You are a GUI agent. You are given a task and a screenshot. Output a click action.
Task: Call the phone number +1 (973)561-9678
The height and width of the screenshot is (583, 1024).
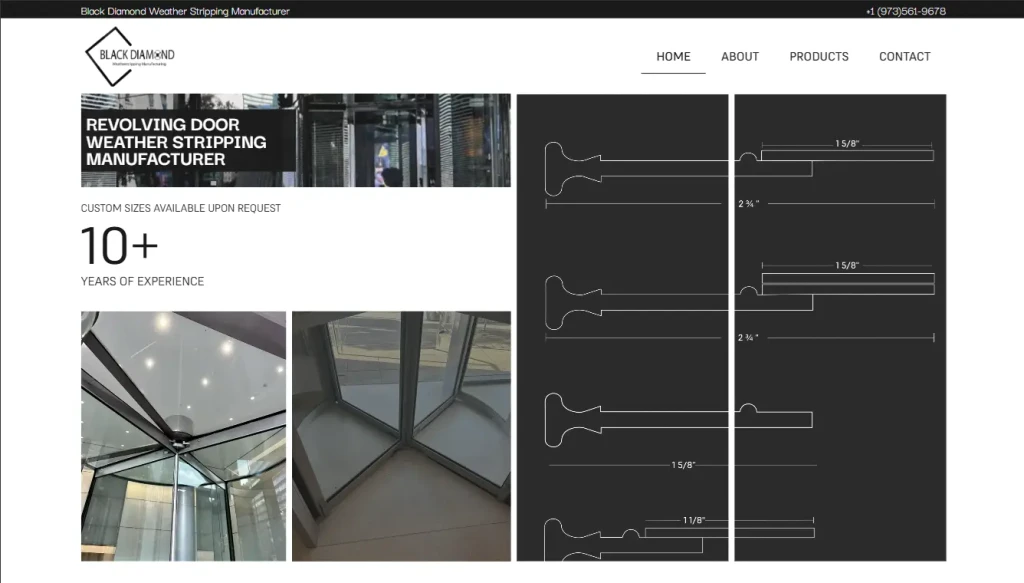[x=905, y=11]
